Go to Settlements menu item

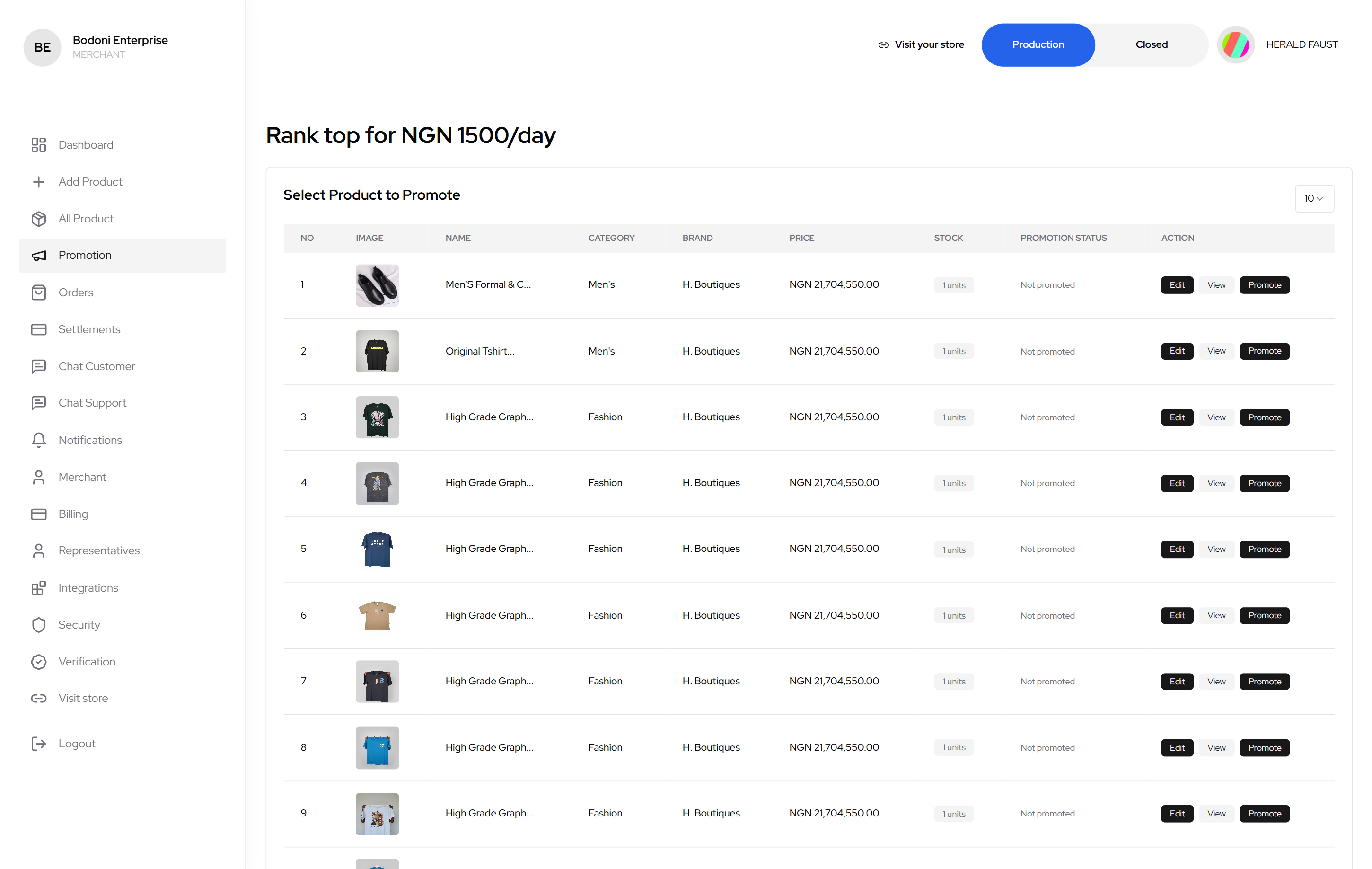pyautogui.click(x=89, y=329)
